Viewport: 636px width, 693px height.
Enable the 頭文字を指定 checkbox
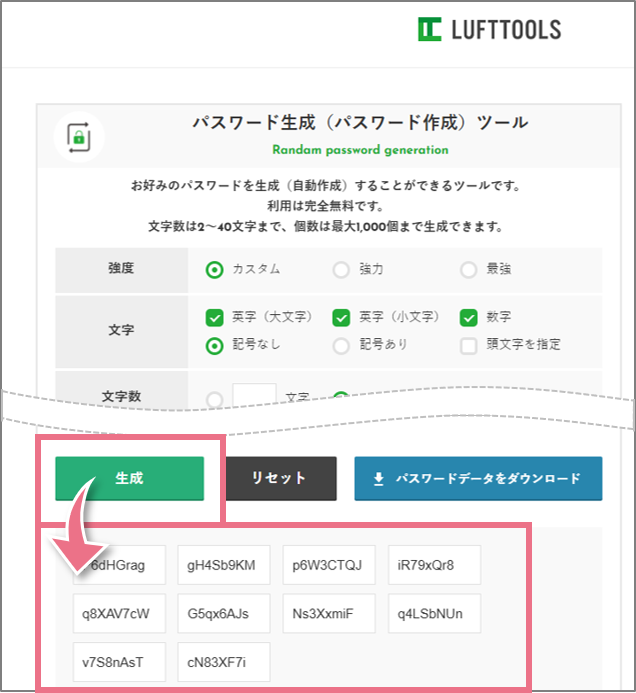point(468,345)
